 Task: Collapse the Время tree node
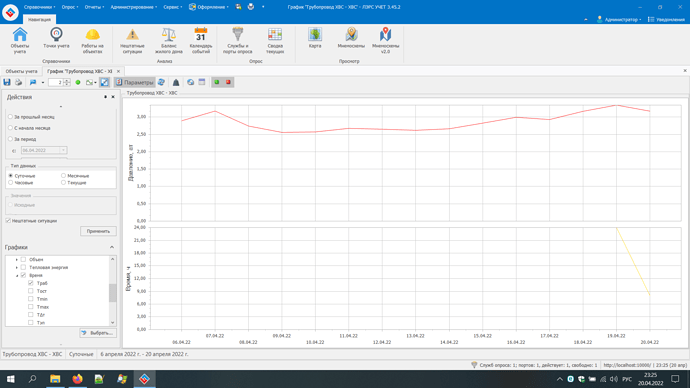(17, 275)
